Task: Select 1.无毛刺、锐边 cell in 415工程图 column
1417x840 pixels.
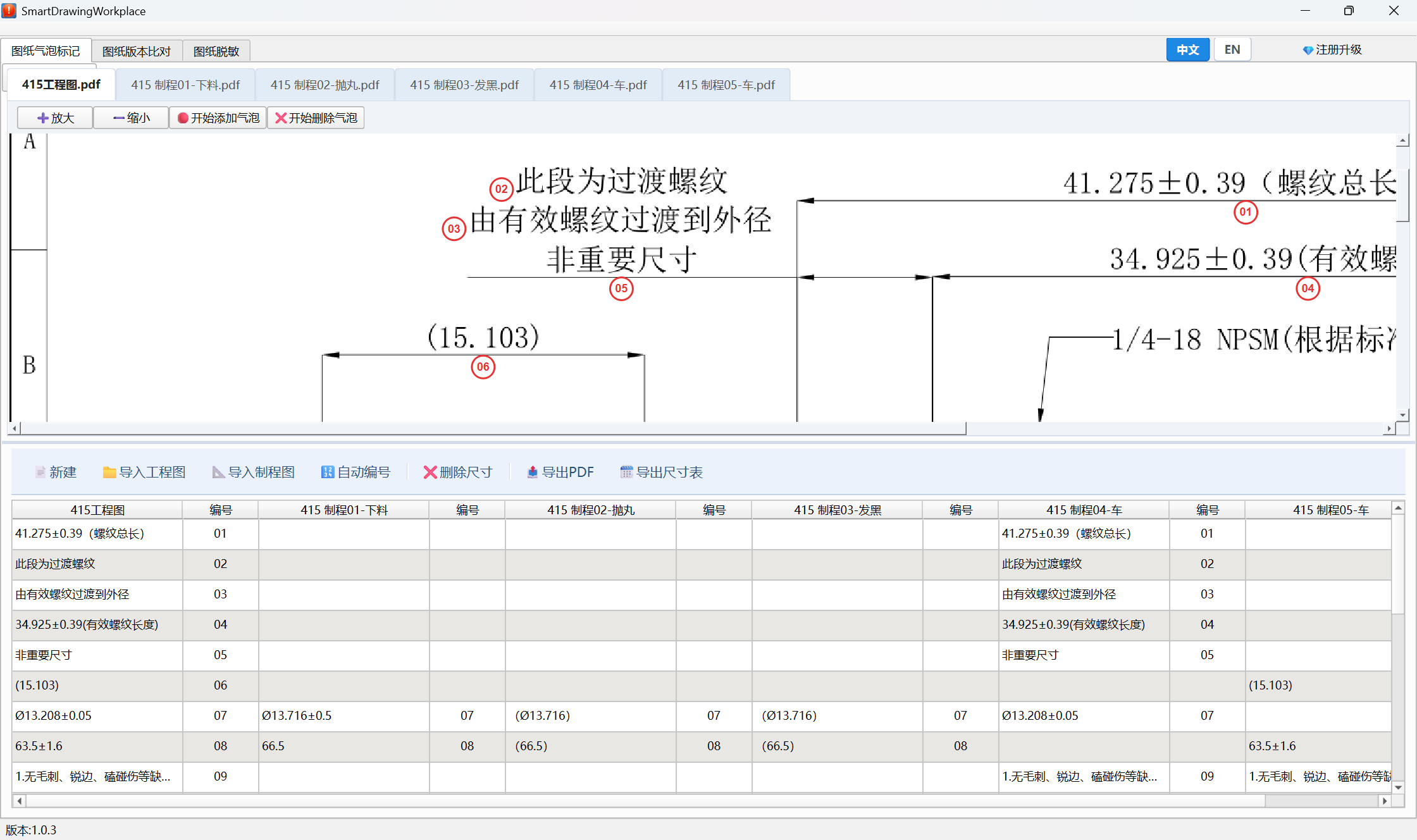Action: pos(97,777)
